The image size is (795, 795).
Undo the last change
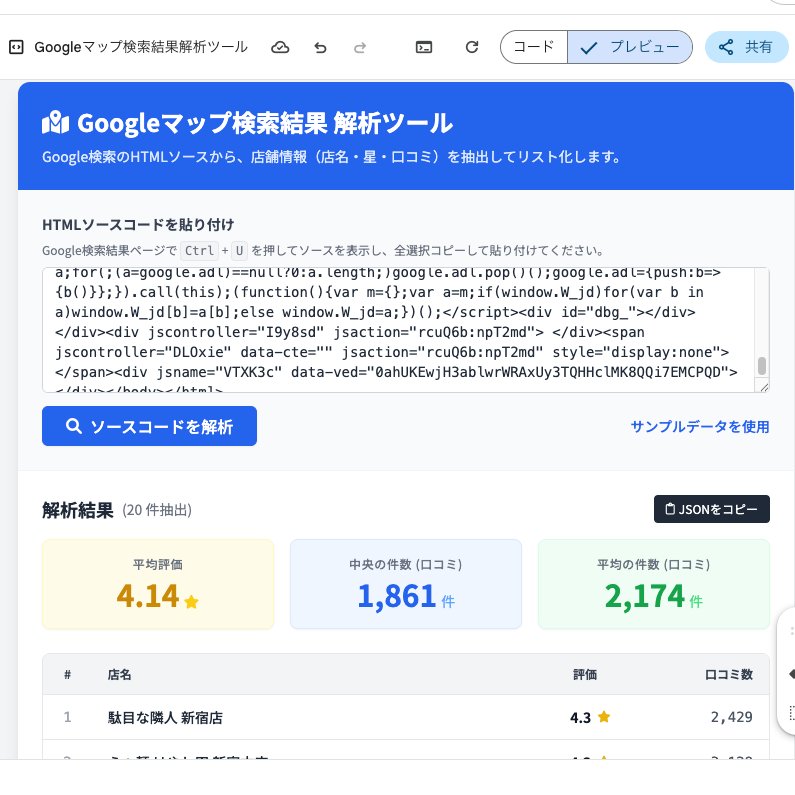click(320, 48)
